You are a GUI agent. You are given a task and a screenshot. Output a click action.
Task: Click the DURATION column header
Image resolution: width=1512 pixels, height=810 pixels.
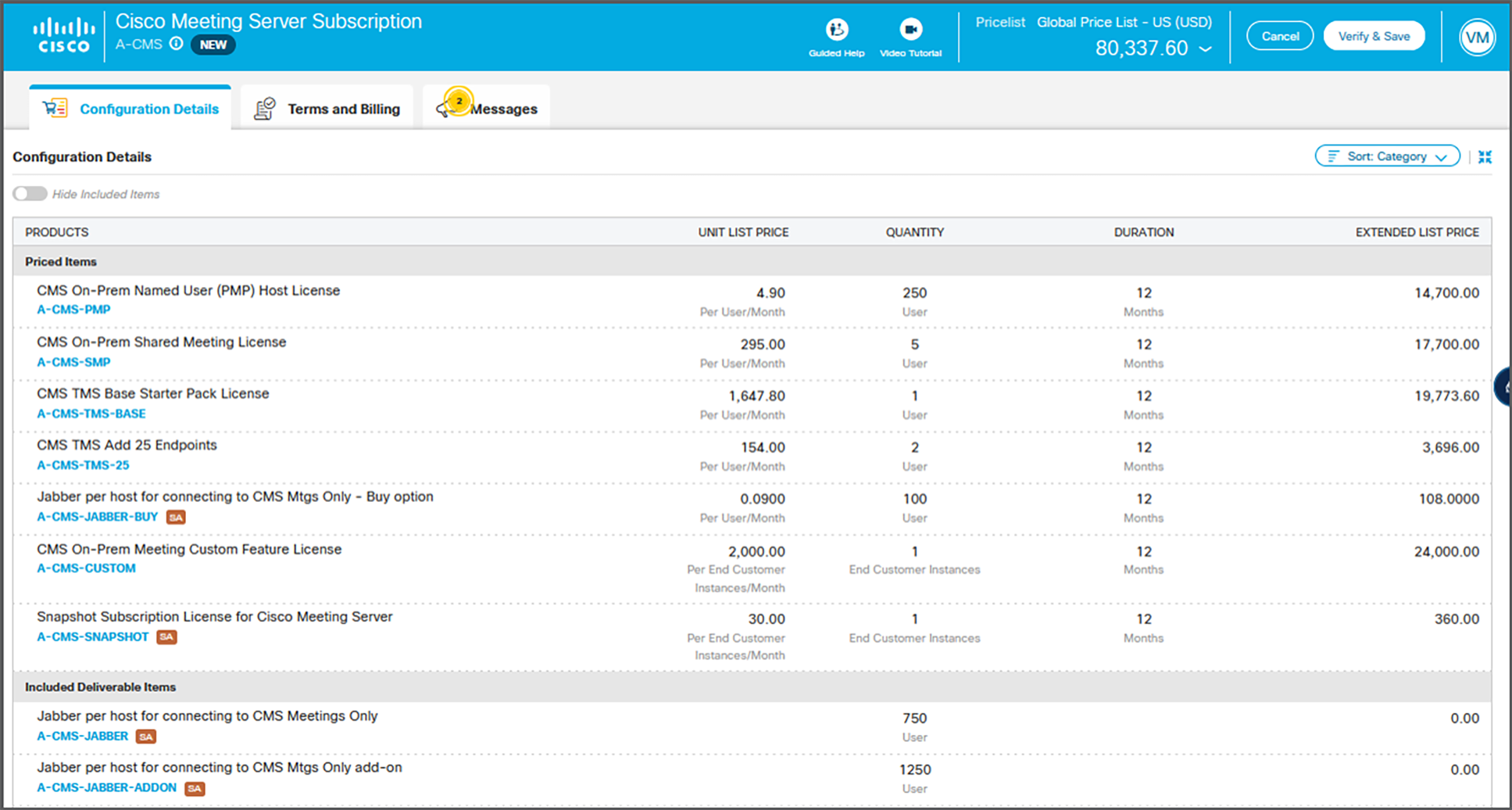1144,232
